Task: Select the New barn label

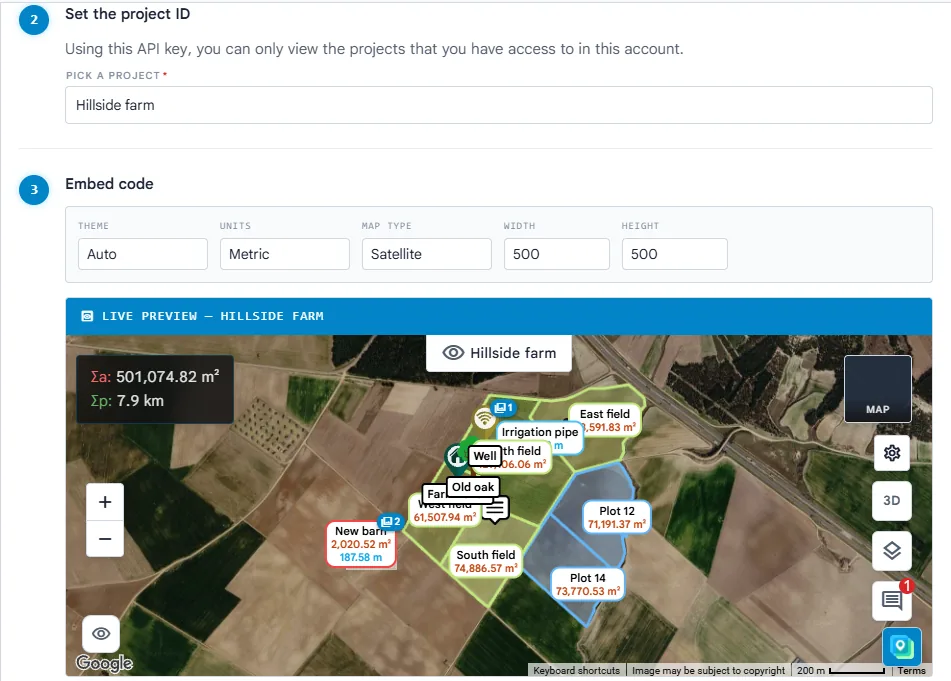Action: [x=361, y=544]
